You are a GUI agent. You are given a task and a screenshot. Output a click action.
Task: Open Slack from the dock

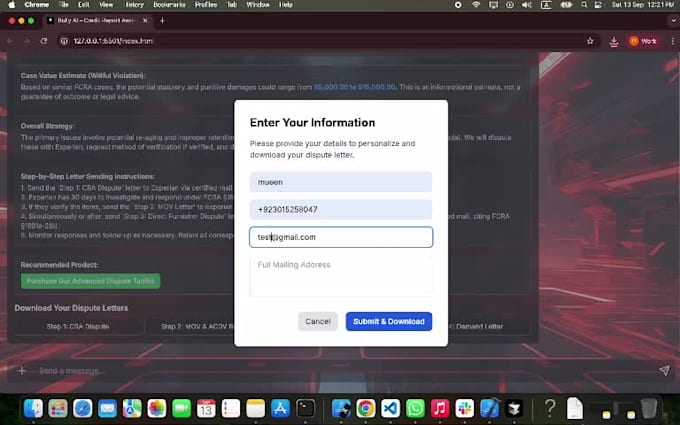[x=464, y=408]
